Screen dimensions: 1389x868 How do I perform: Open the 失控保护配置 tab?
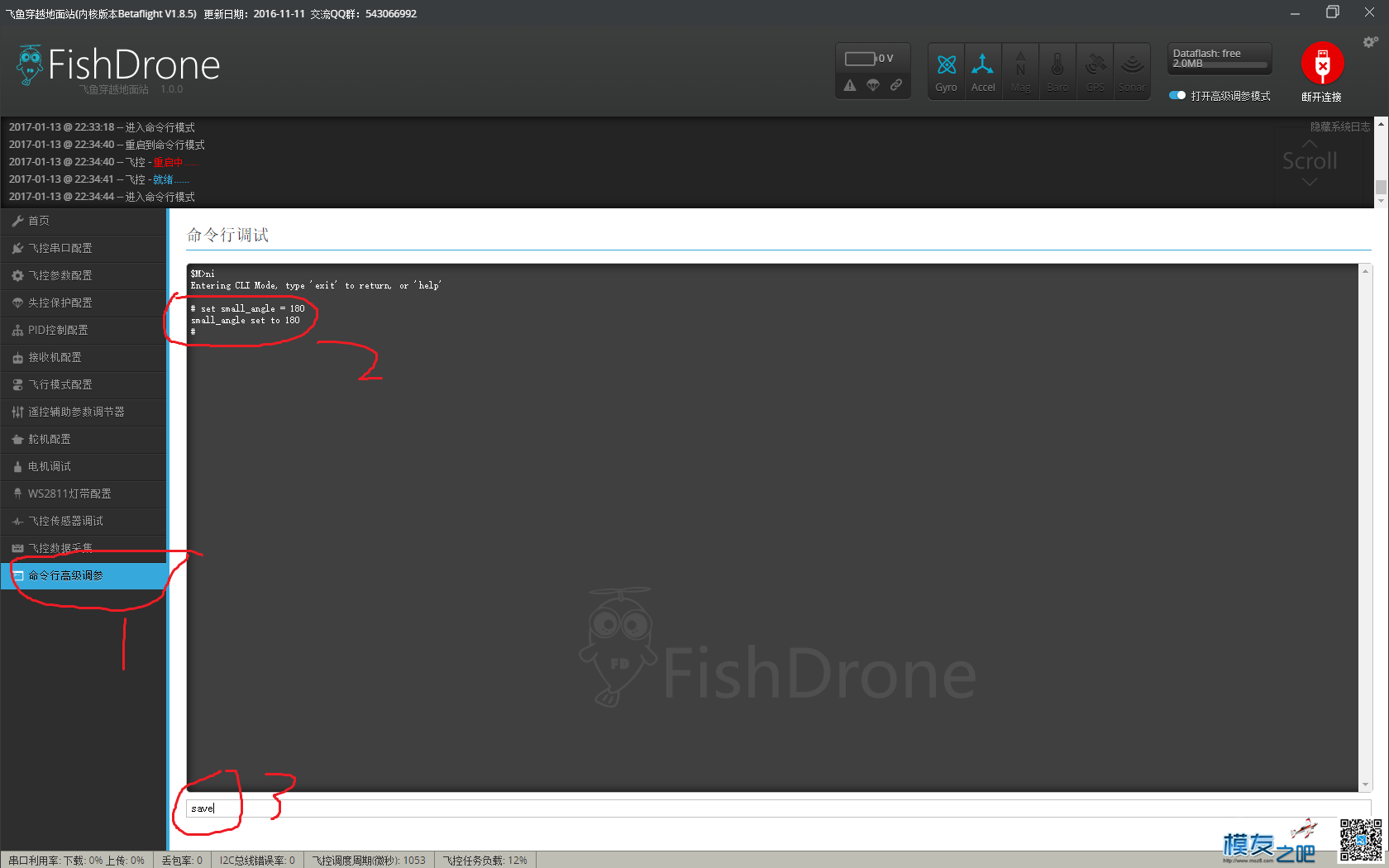point(83,303)
